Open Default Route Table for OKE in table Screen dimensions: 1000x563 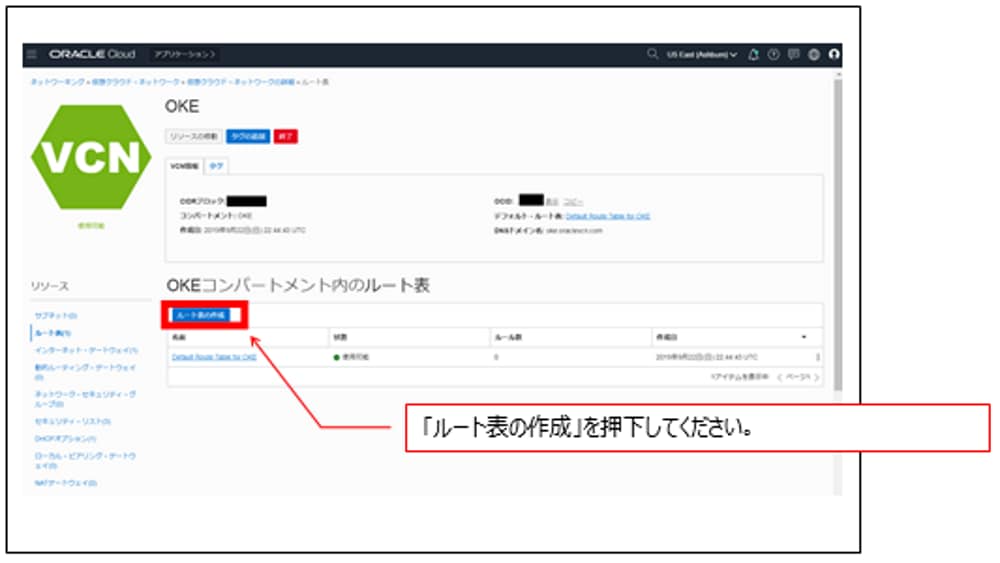tap(214, 357)
